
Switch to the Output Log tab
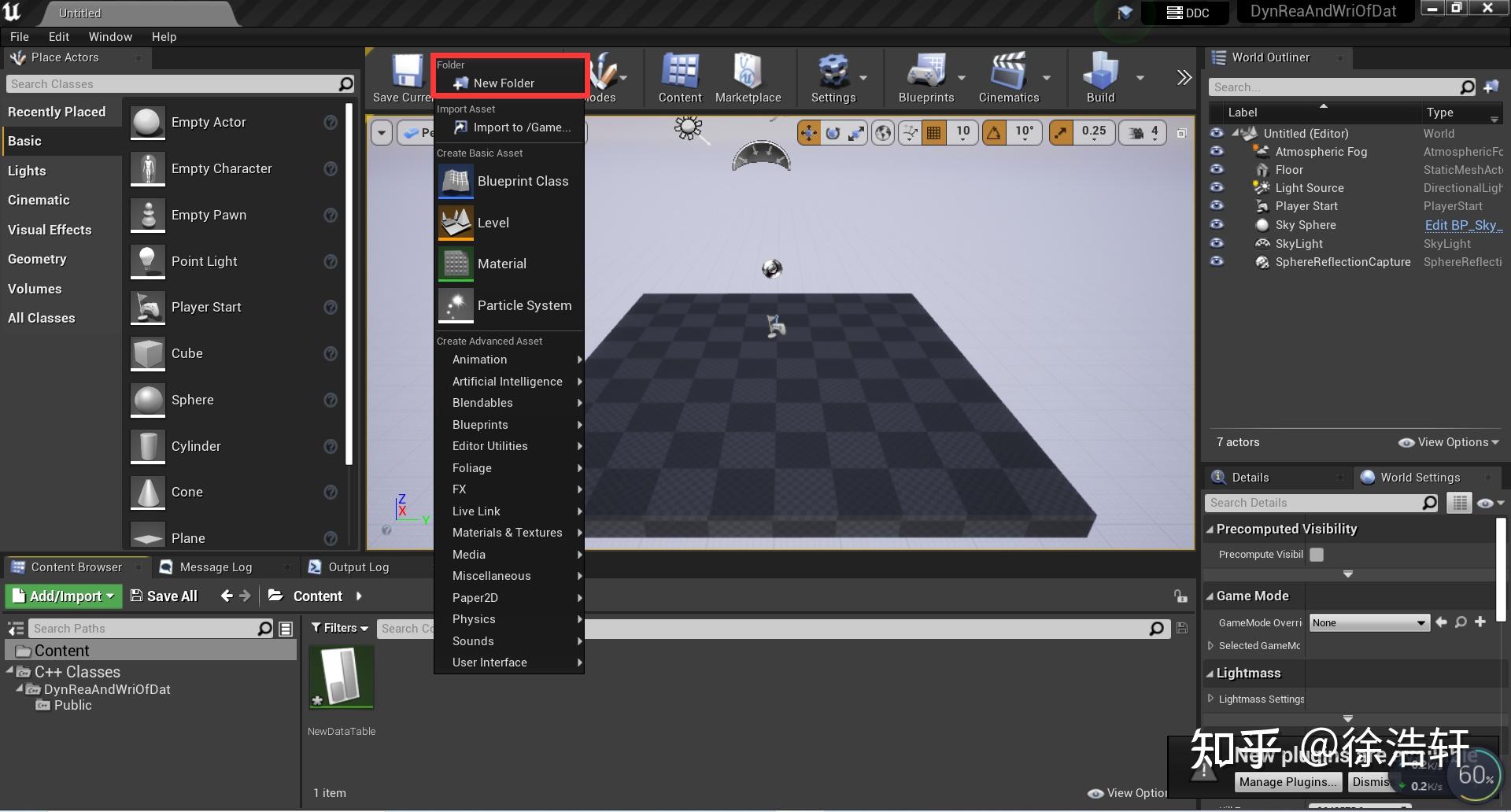point(349,567)
